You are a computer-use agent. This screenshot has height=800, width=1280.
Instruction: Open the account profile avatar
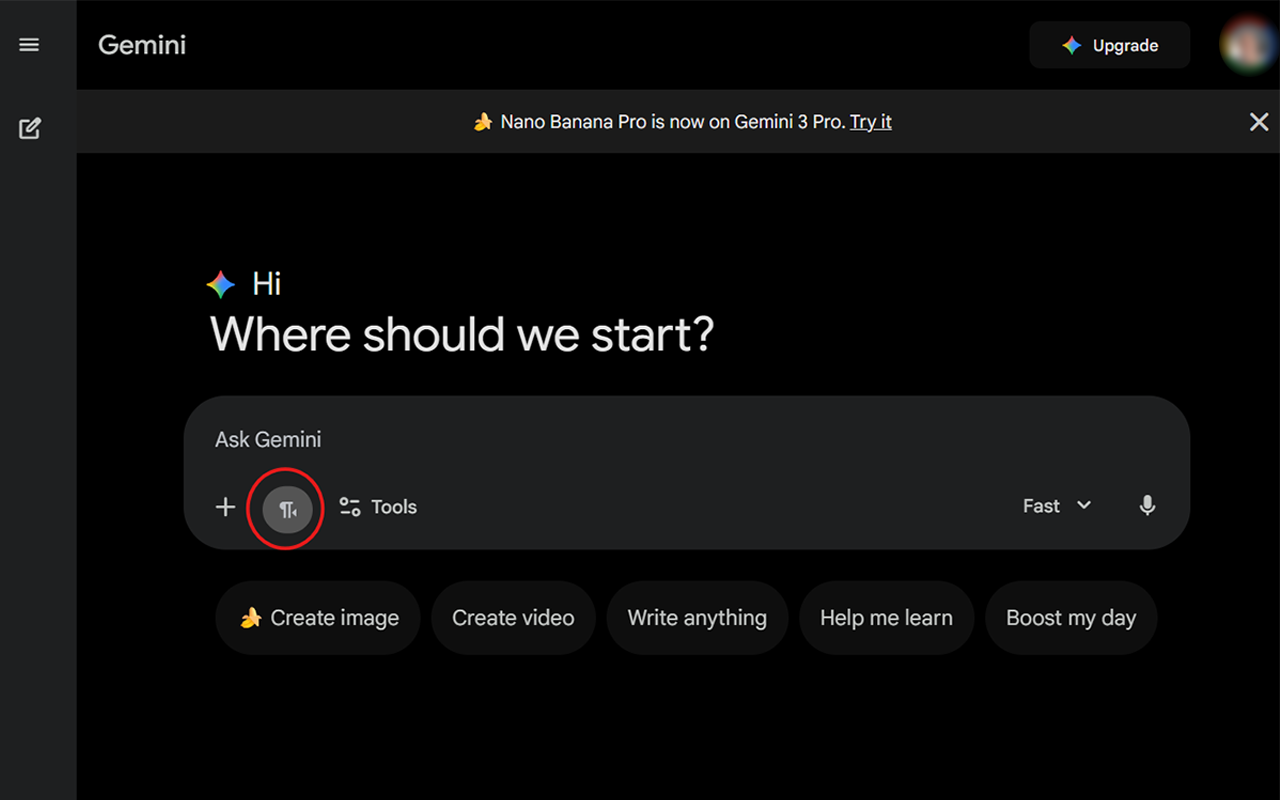click(x=1247, y=44)
